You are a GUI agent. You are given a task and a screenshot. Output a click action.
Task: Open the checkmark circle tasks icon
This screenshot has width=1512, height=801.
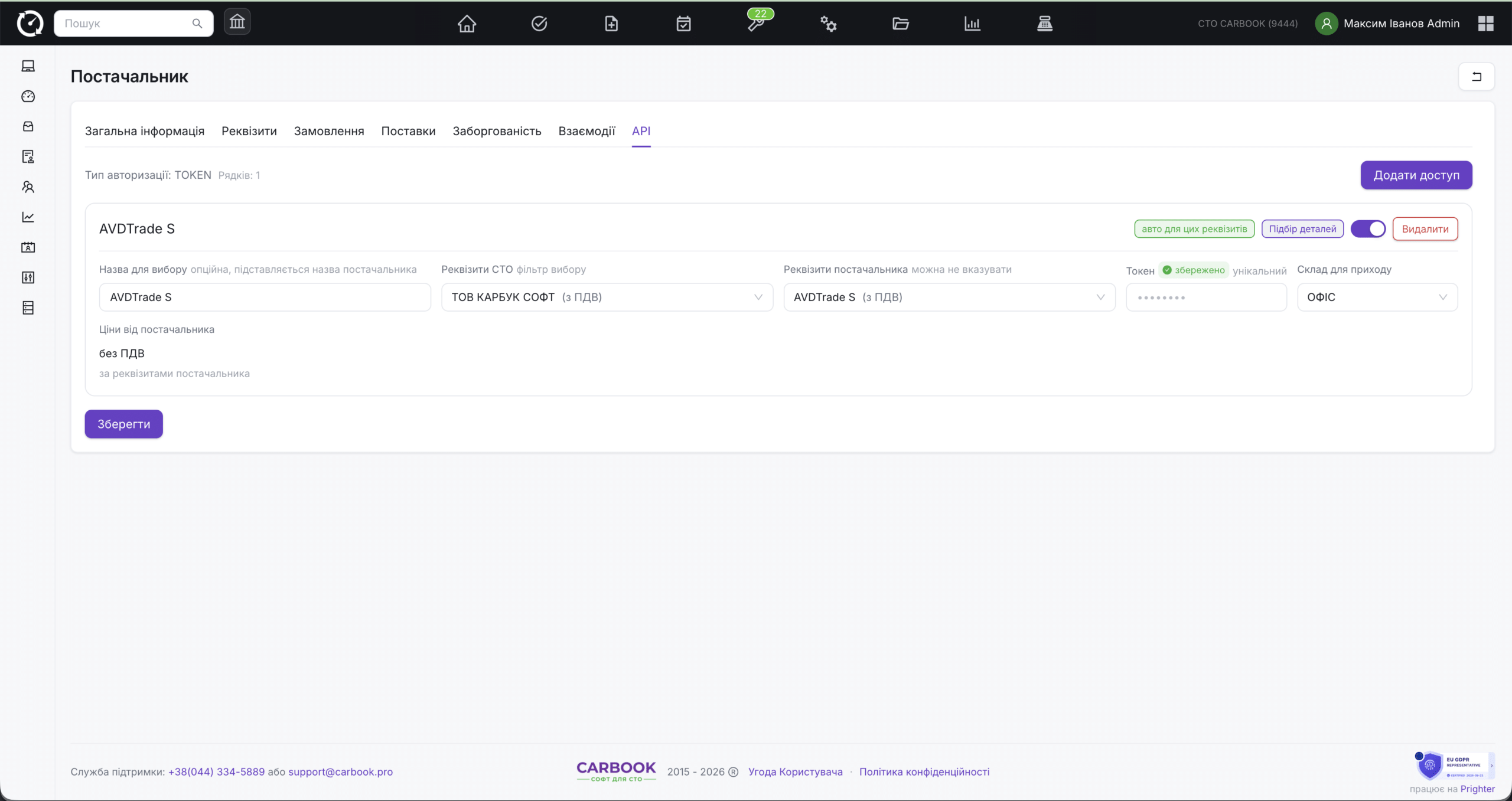(539, 24)
